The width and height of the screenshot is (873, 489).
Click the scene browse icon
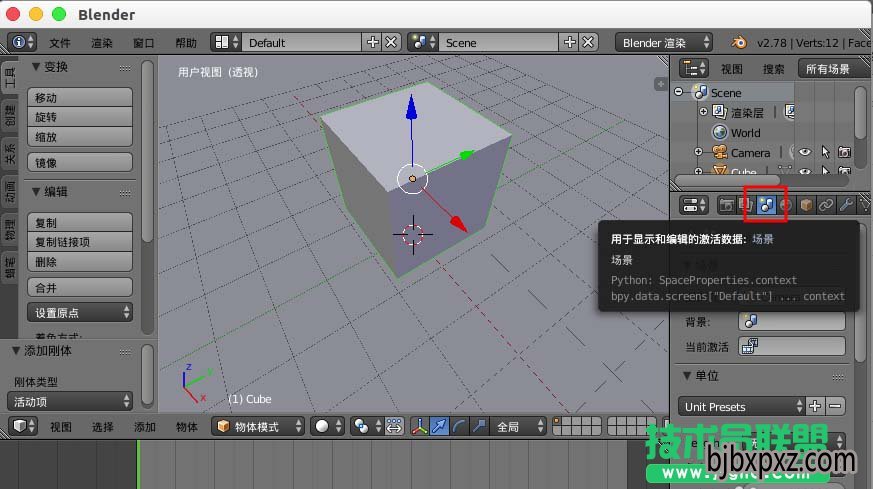(424, 42)
